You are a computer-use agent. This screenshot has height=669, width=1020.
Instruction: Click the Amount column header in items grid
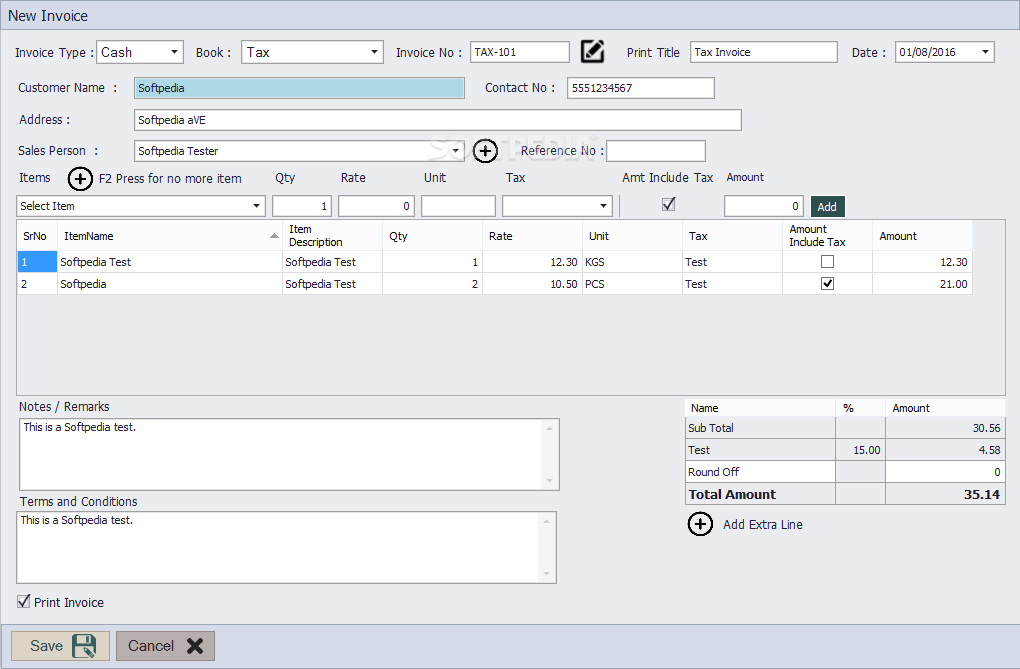click(x=922, y=236)
